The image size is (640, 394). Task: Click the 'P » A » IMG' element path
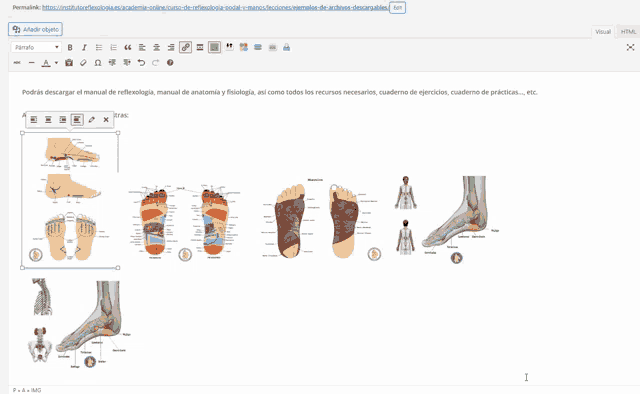(x=27, y=390)
